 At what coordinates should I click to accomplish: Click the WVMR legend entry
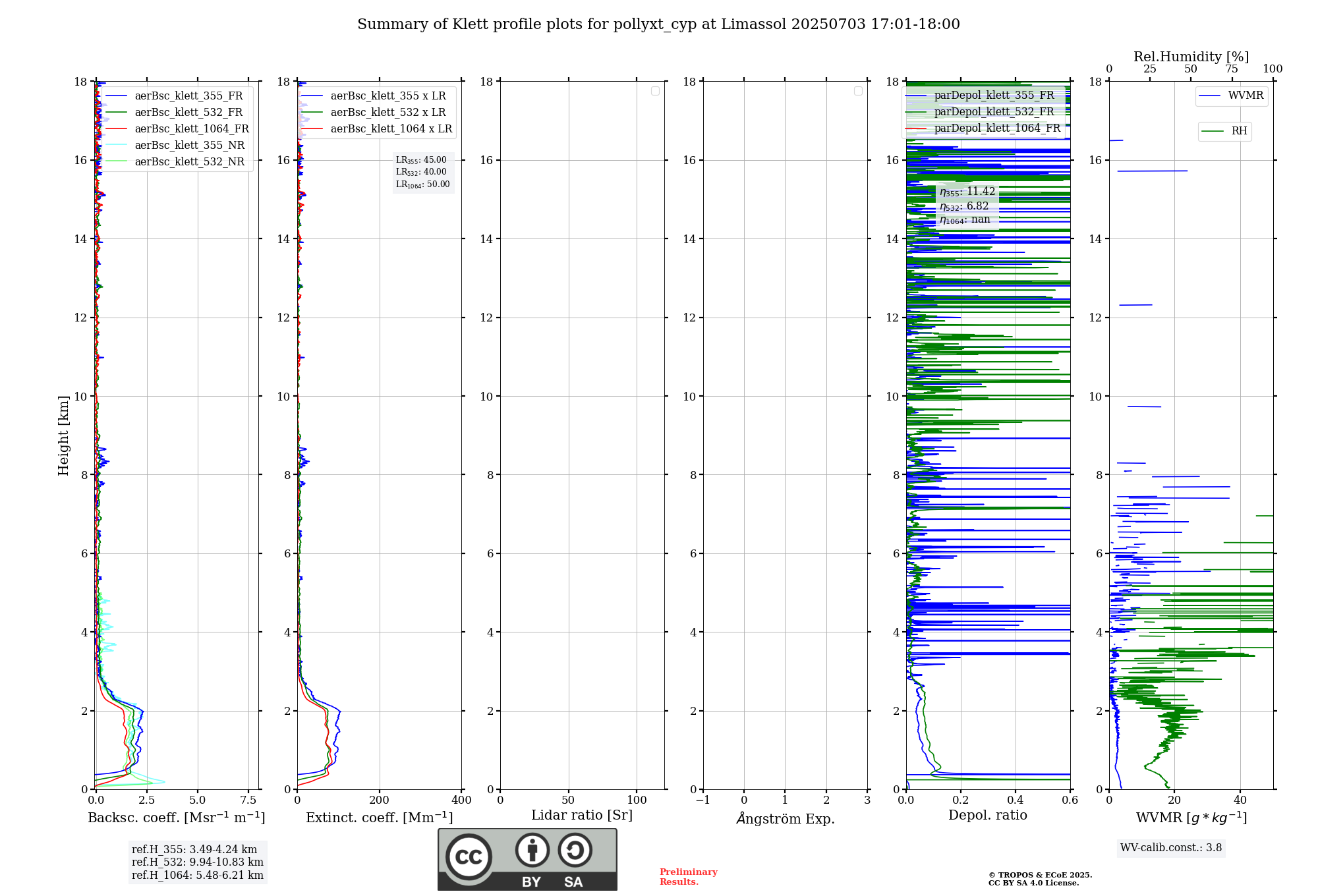1232,96
